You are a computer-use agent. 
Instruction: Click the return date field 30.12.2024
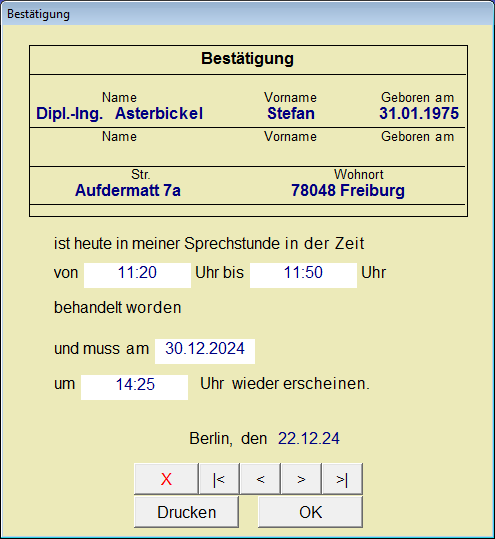coord(205,351)
